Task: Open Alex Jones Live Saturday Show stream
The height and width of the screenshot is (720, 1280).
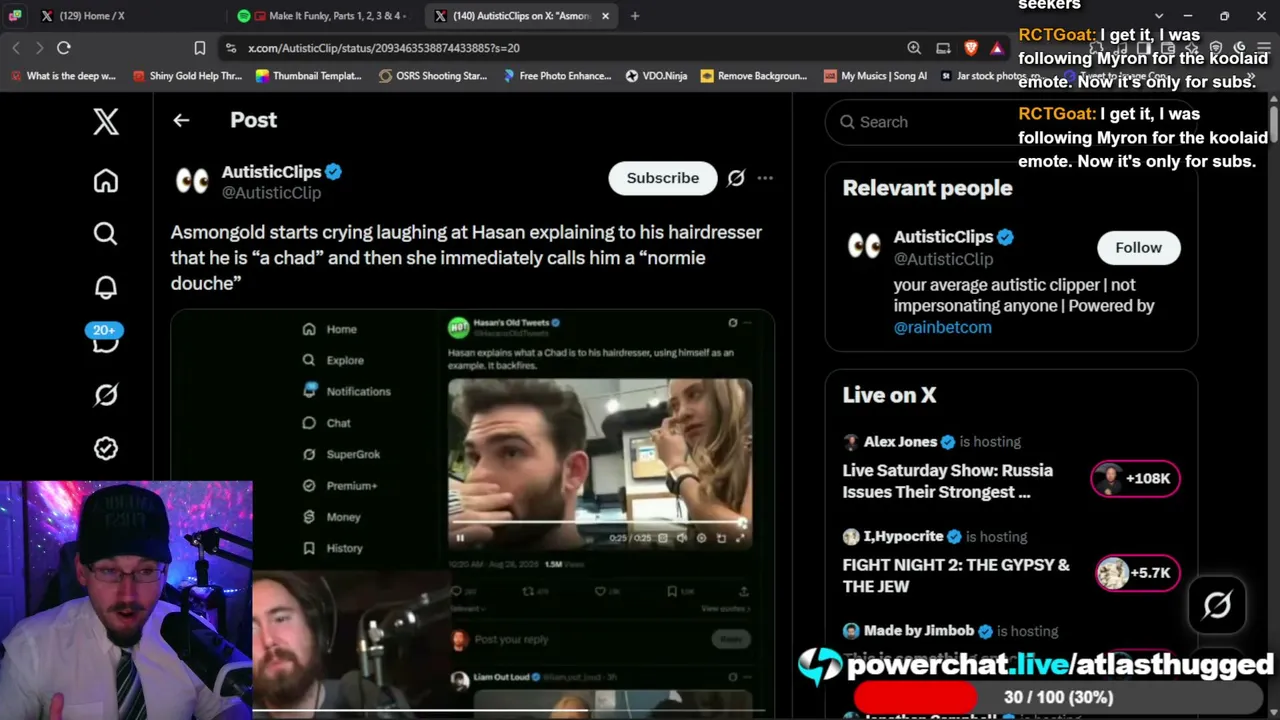Action: coord(947,481)
